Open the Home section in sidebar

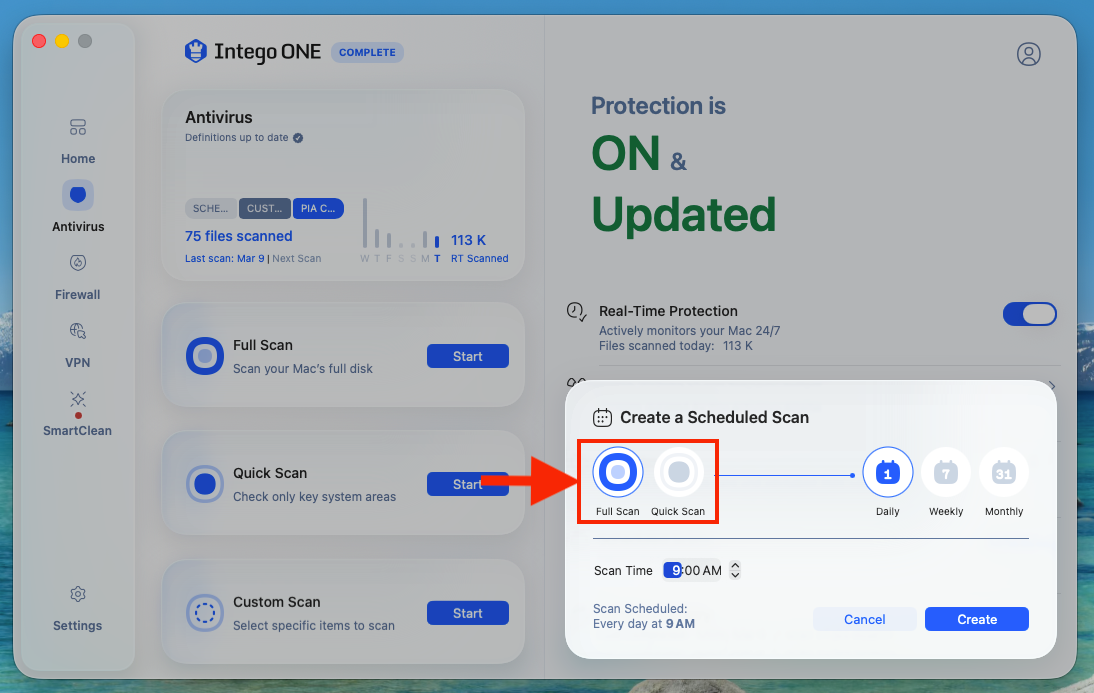pos(77,141)
